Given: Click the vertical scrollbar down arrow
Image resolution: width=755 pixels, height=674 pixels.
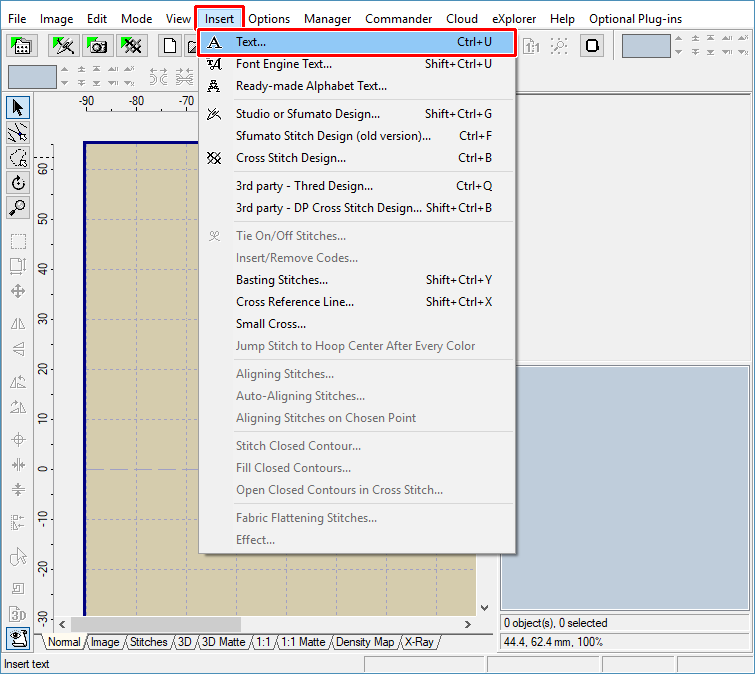Looking at the screenshot, I should [486, 607].
